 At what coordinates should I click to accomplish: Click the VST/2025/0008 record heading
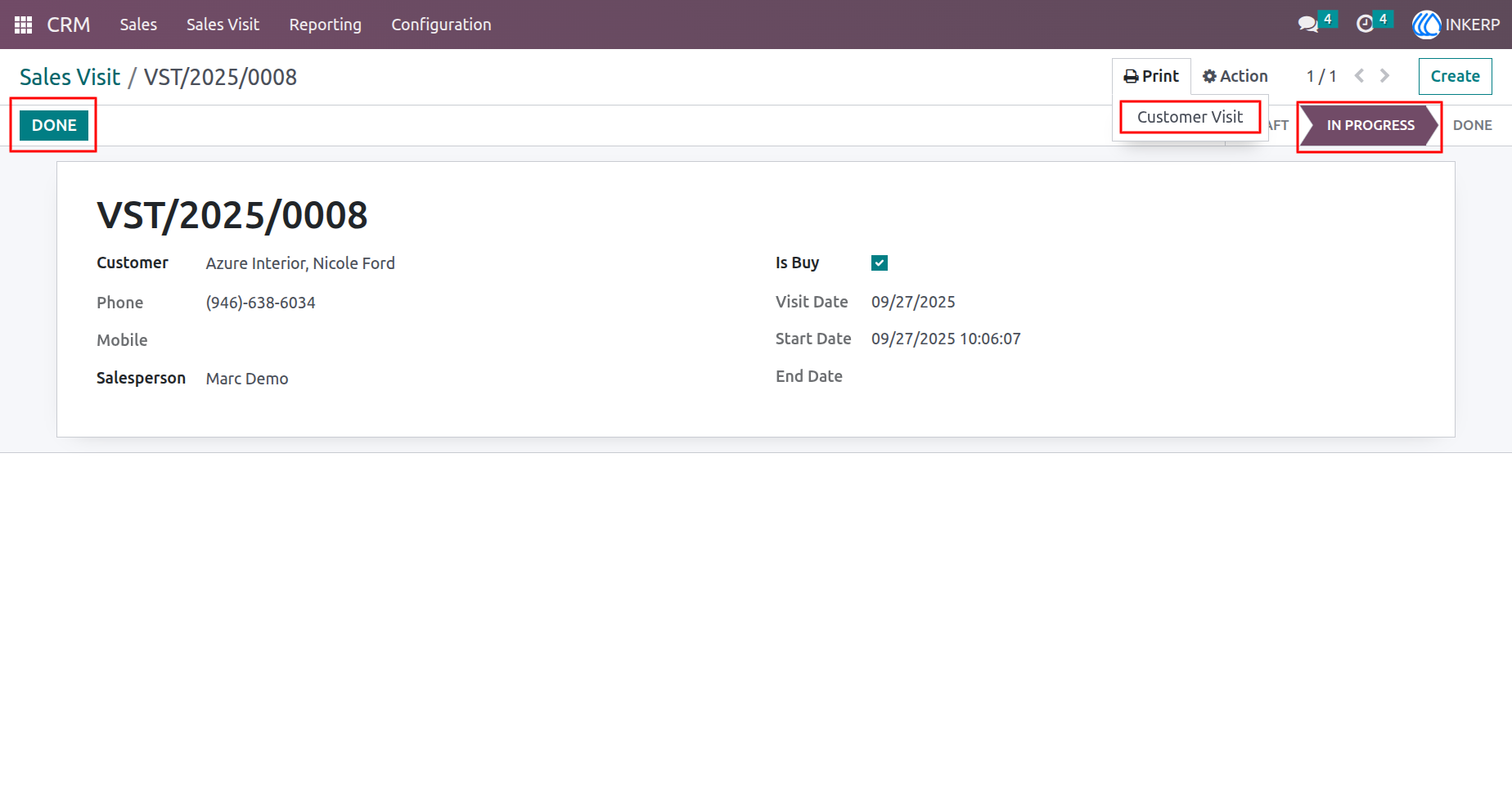point(232,216)
